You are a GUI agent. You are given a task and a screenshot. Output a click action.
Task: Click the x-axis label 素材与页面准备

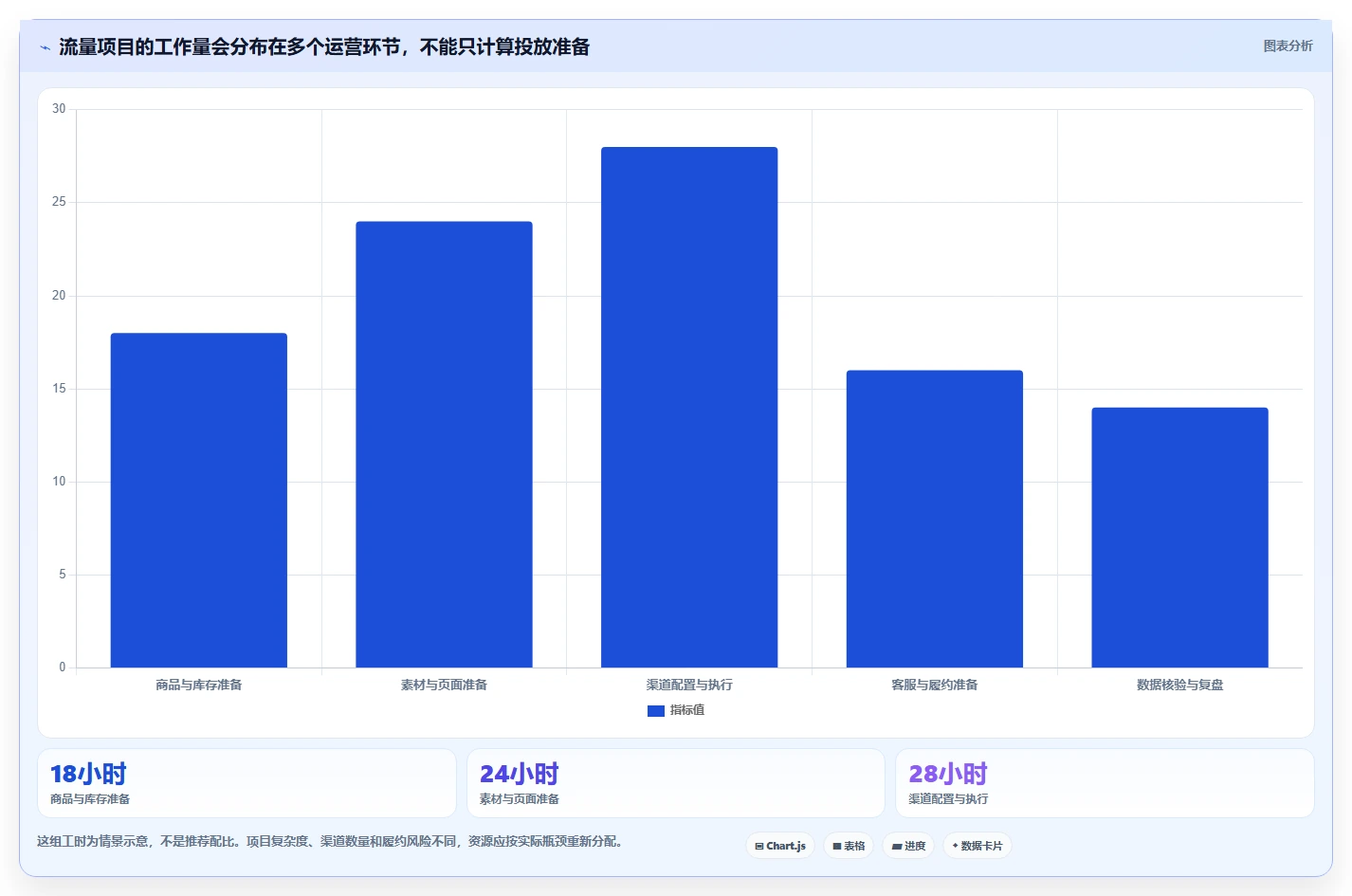pyautogui.click(x=444, y=685)
